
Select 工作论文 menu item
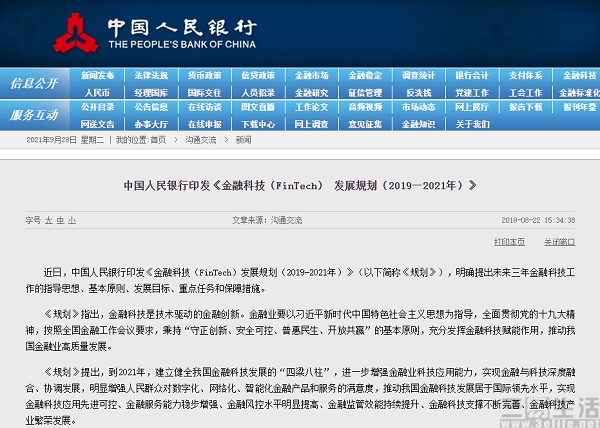point(311,107)
